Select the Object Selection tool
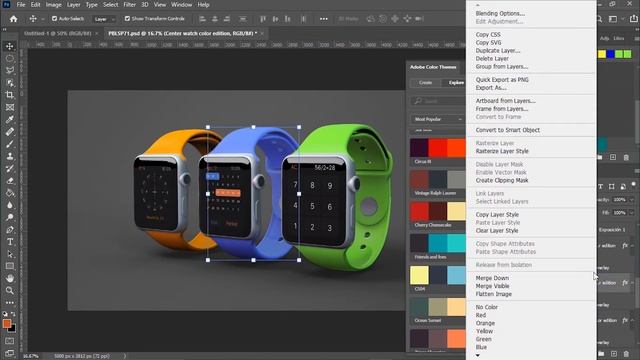Screen dimensions: 640x360 tap(10, 83)
